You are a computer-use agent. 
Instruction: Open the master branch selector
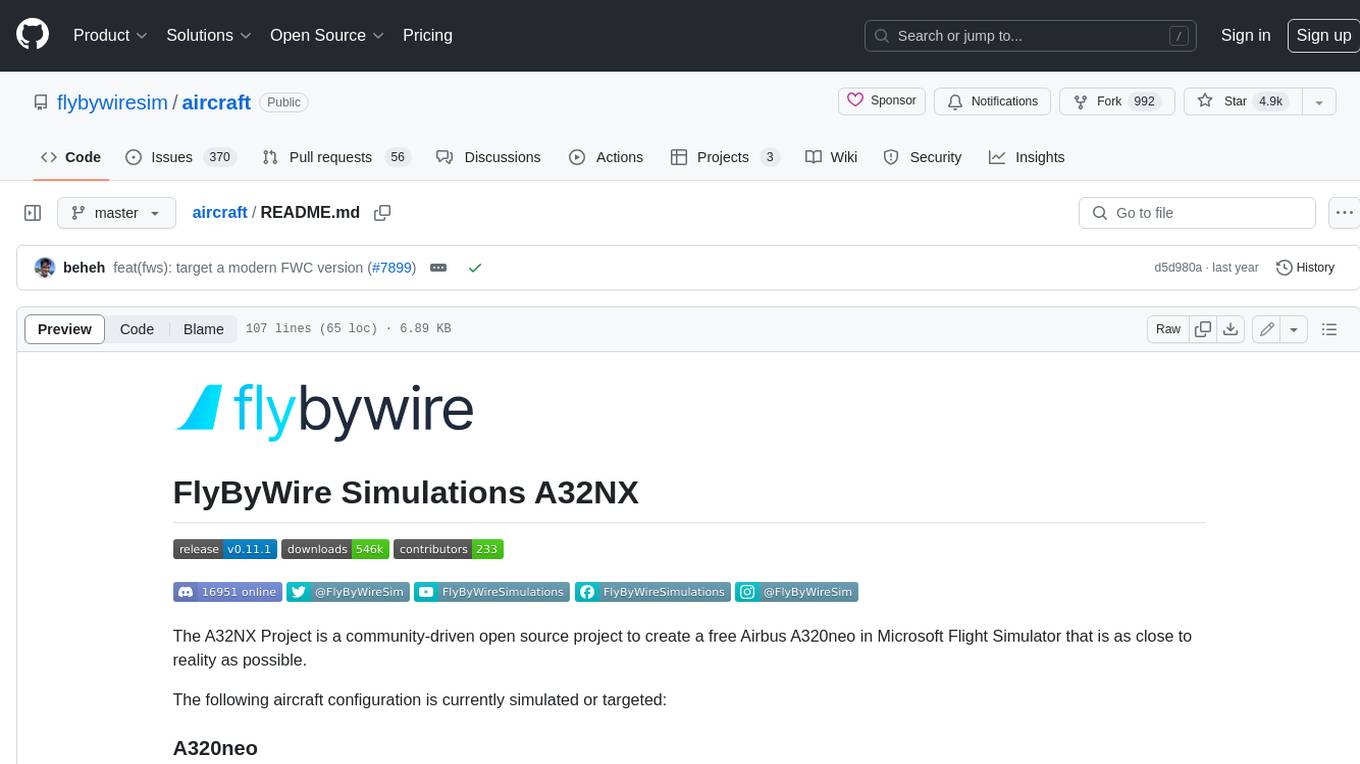click(116, 213)
